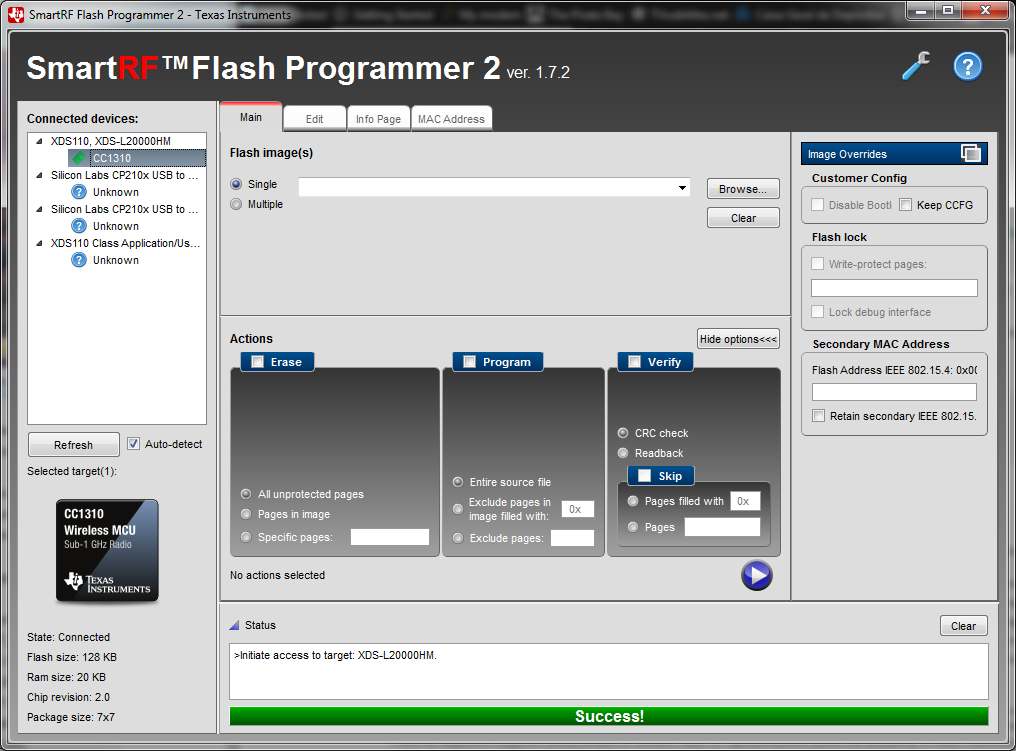Click Hide options<<< button
The height and width of the screenshot is (751, 1016).
[x=738, y=339]
